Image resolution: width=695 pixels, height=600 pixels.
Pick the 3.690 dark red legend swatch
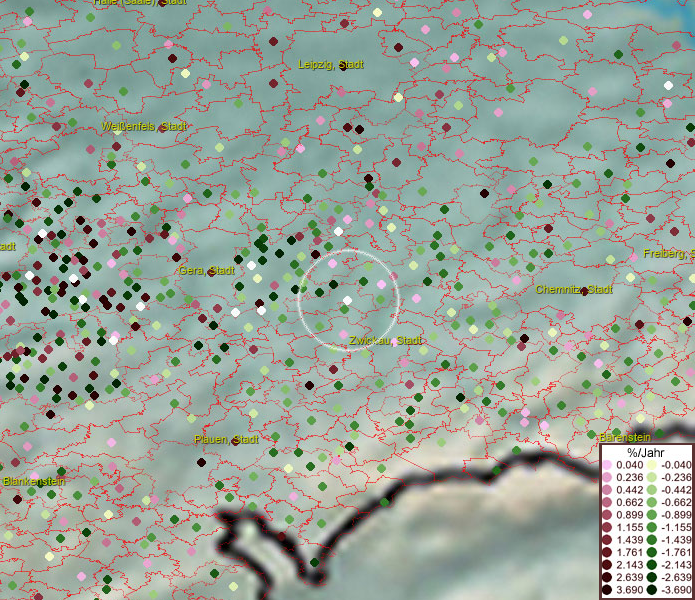tap(607, 590)
